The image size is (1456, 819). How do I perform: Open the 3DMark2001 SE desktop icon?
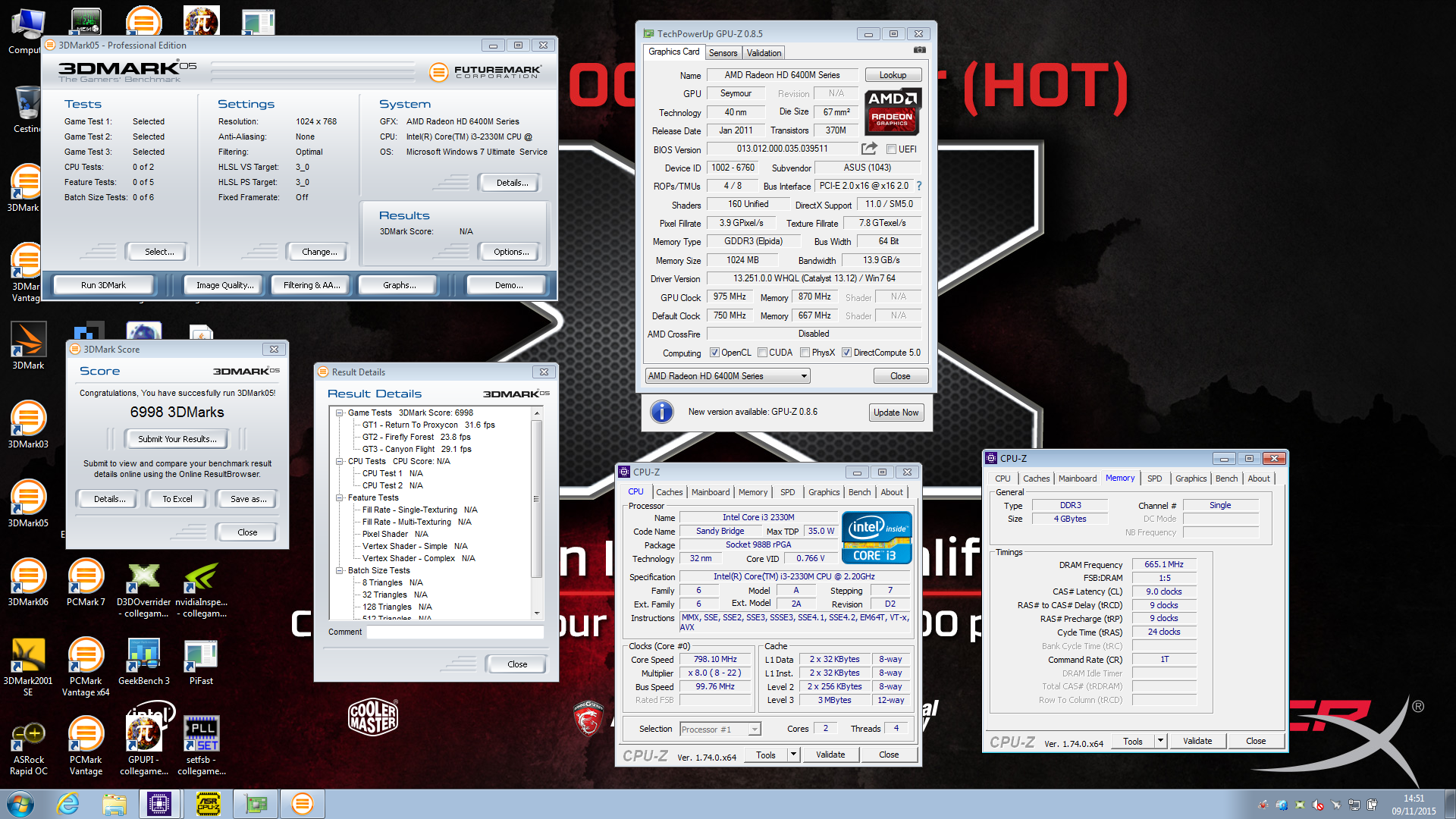pyautogui.click(x=28, y=667)
